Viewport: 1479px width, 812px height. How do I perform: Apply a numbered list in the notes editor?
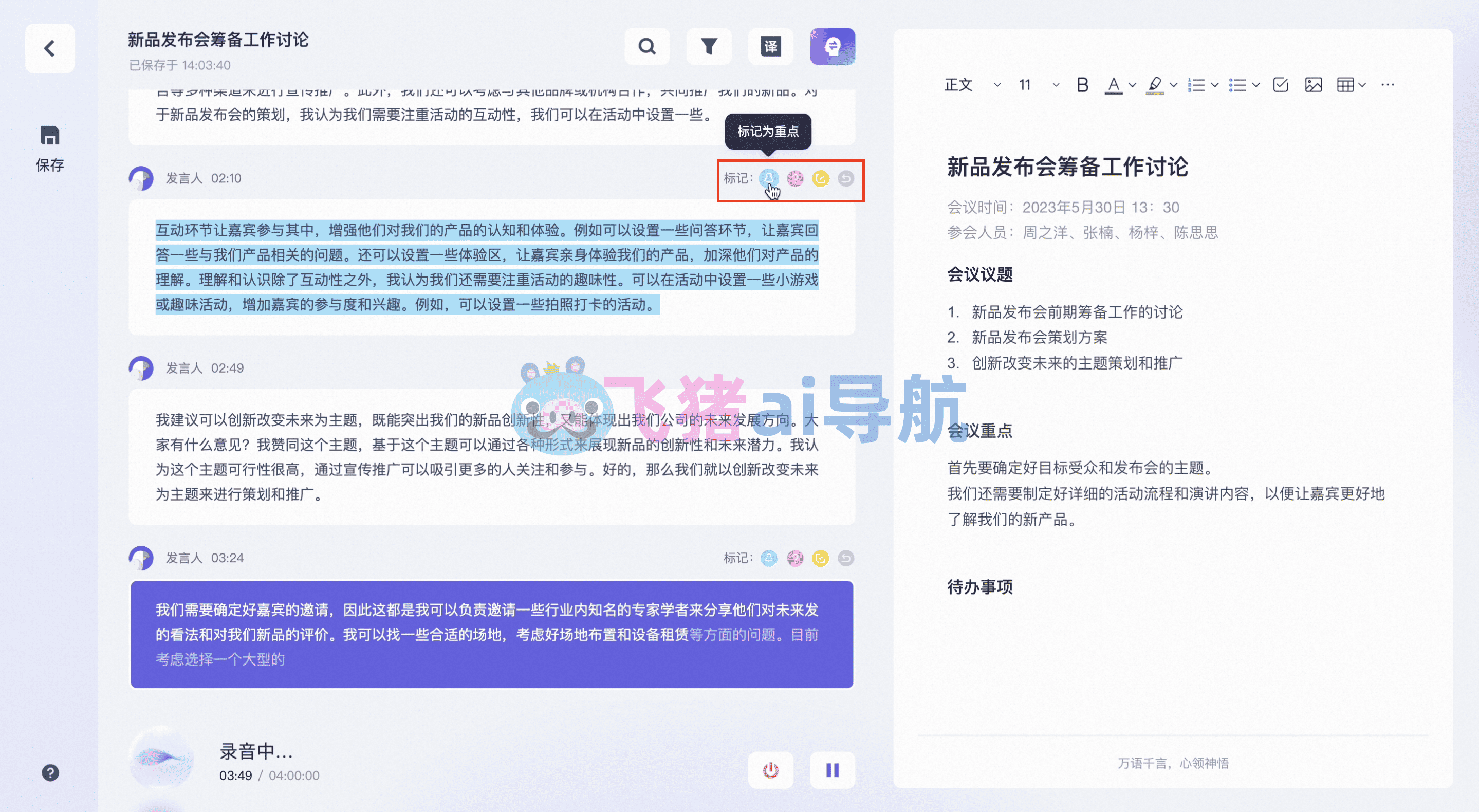1196,85
